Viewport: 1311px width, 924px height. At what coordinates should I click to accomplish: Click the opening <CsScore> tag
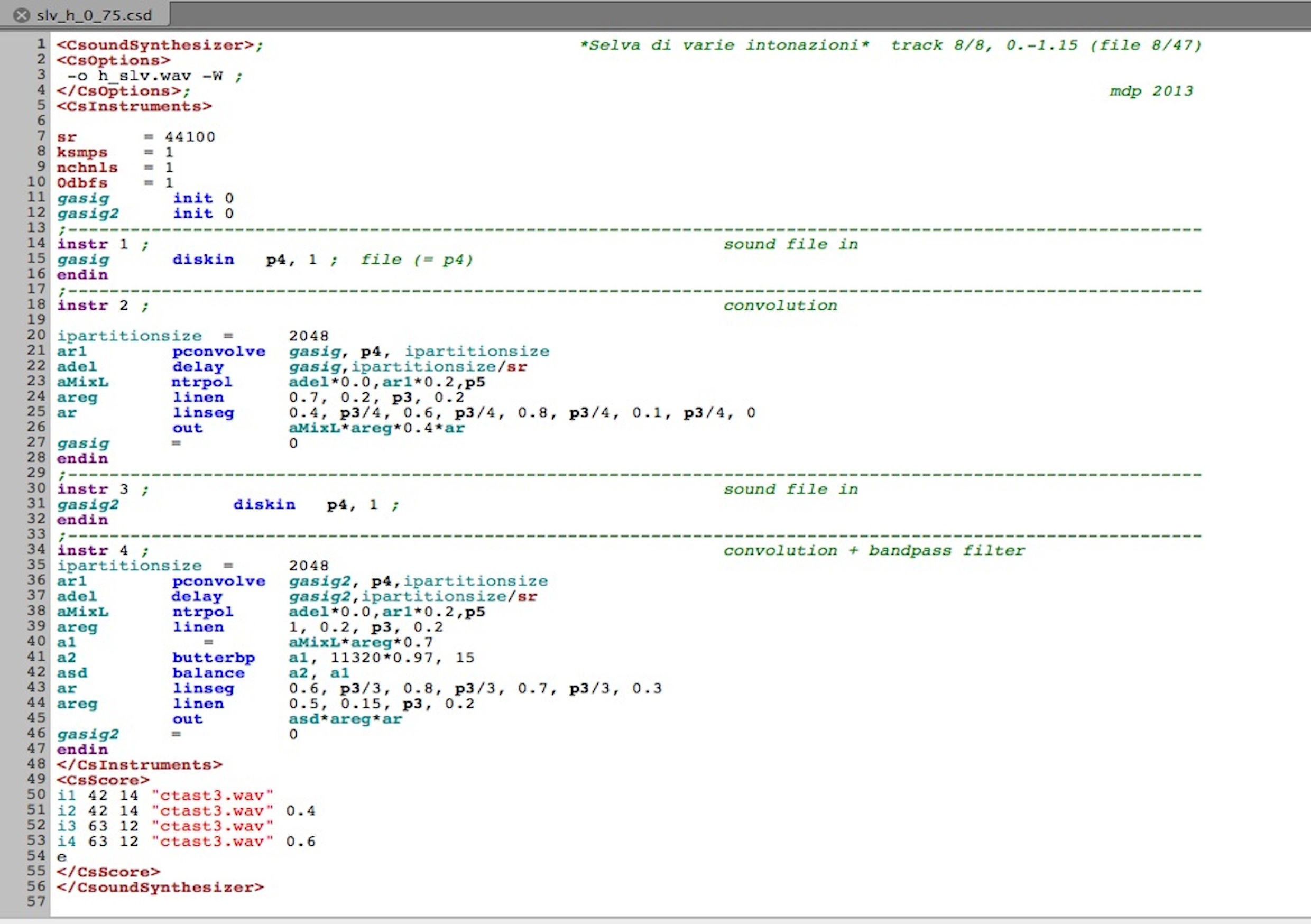(103, 781)
